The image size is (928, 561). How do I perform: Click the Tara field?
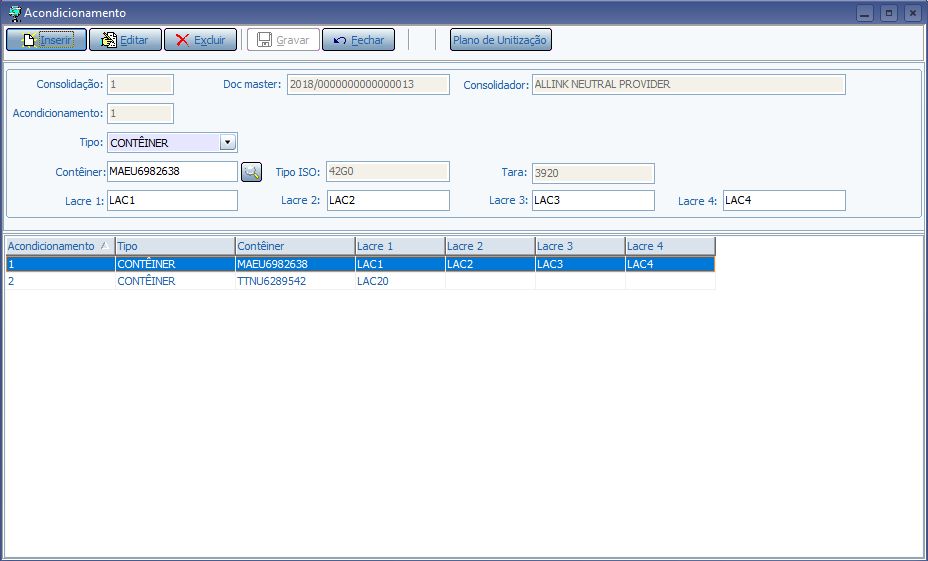click(593, 173)
